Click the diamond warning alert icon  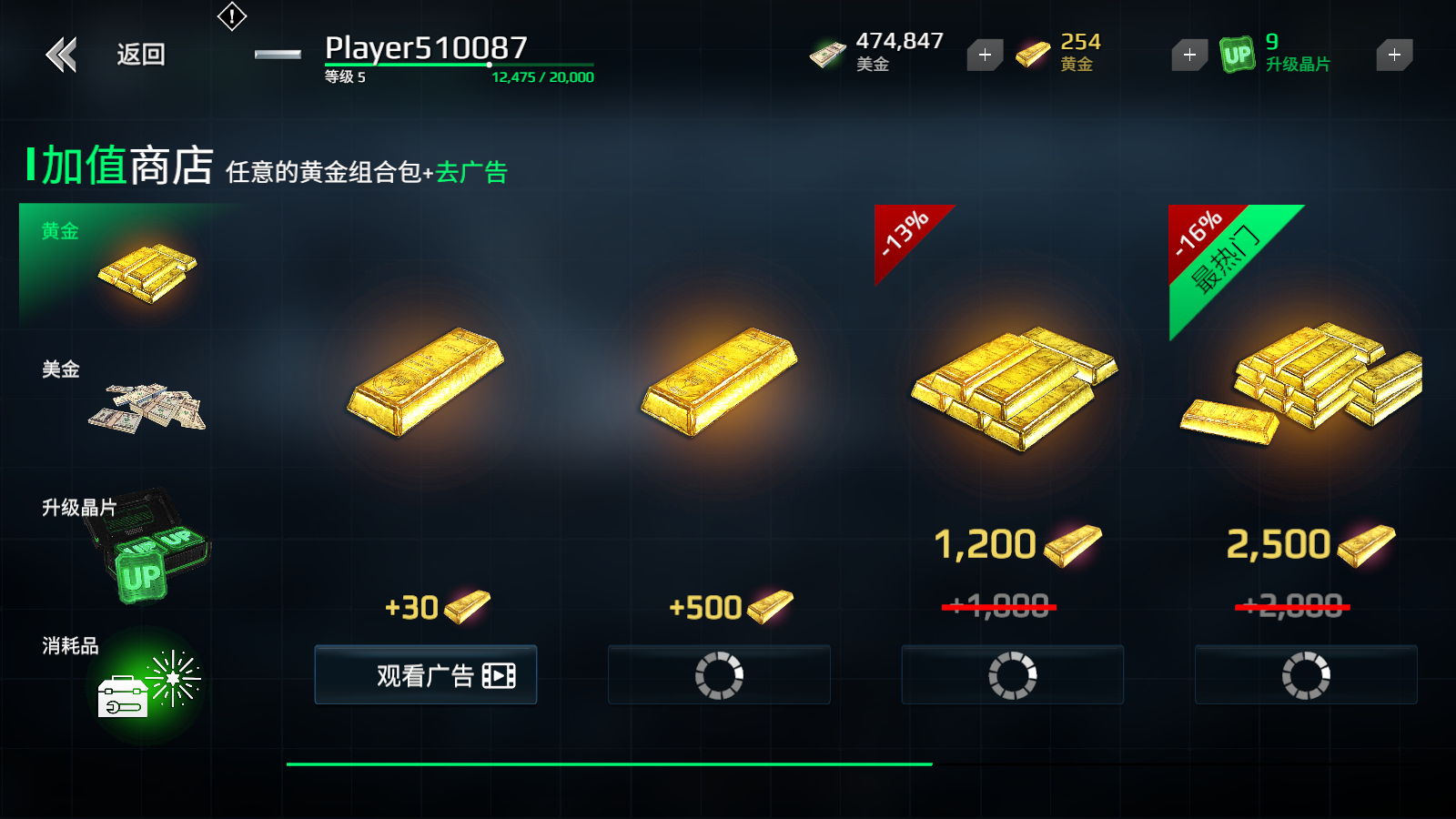click(232, 15)
